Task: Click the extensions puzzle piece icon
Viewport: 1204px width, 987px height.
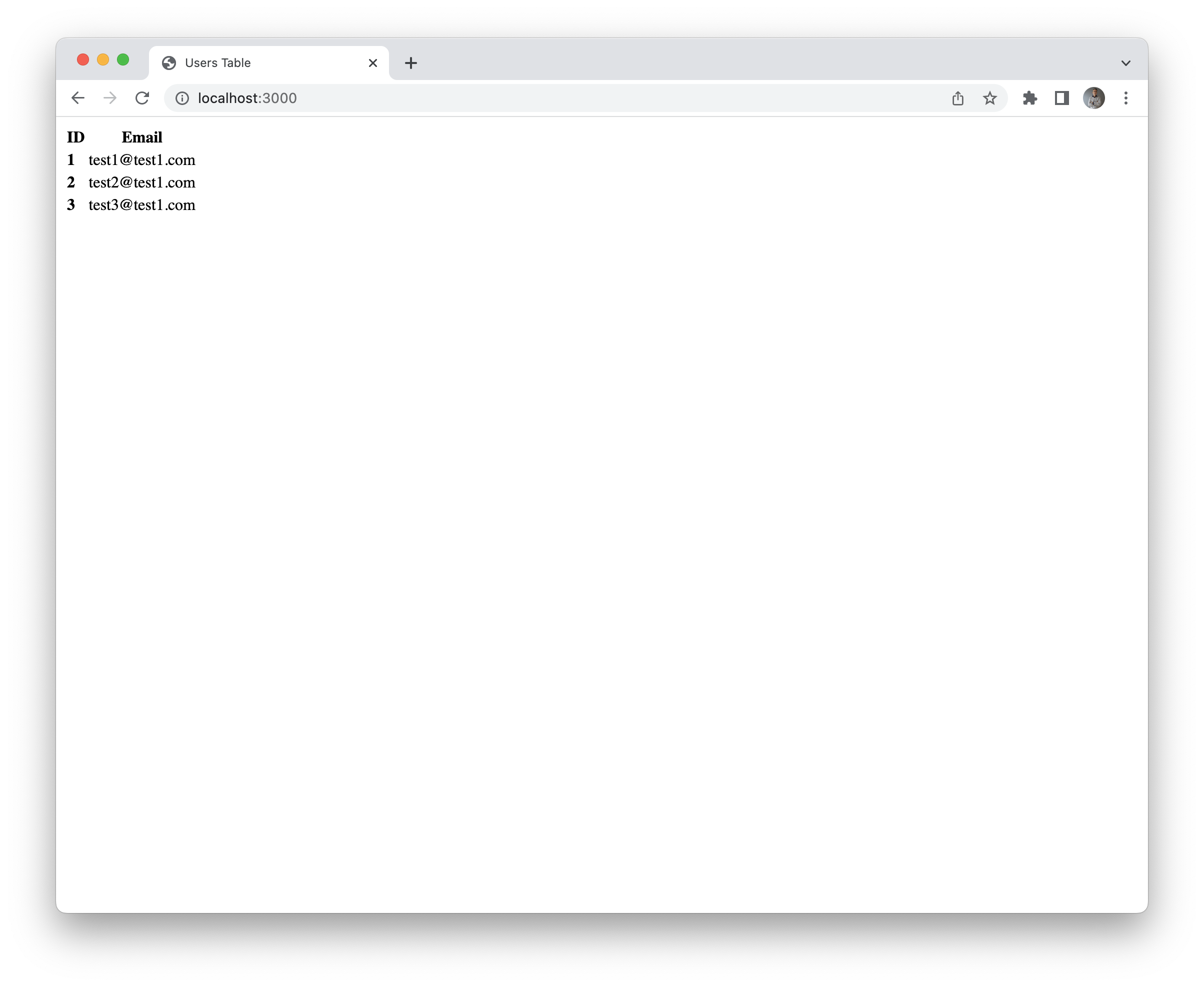Action: [1029, 97]
